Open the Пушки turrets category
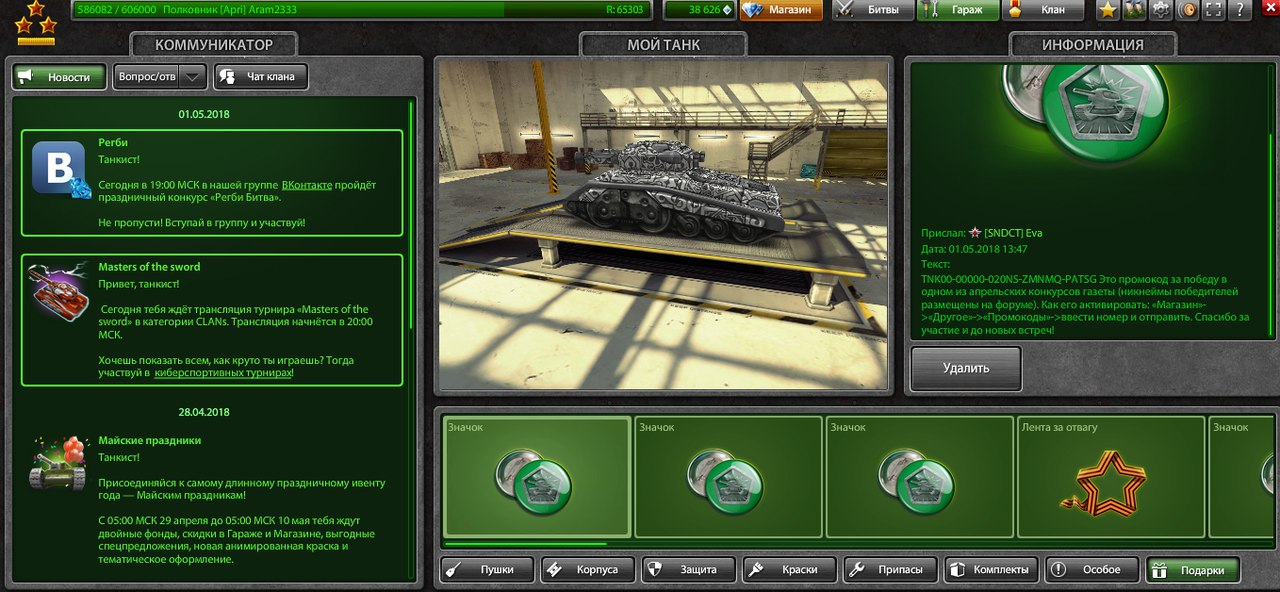Screen dimensions: 1280x592 487,570
